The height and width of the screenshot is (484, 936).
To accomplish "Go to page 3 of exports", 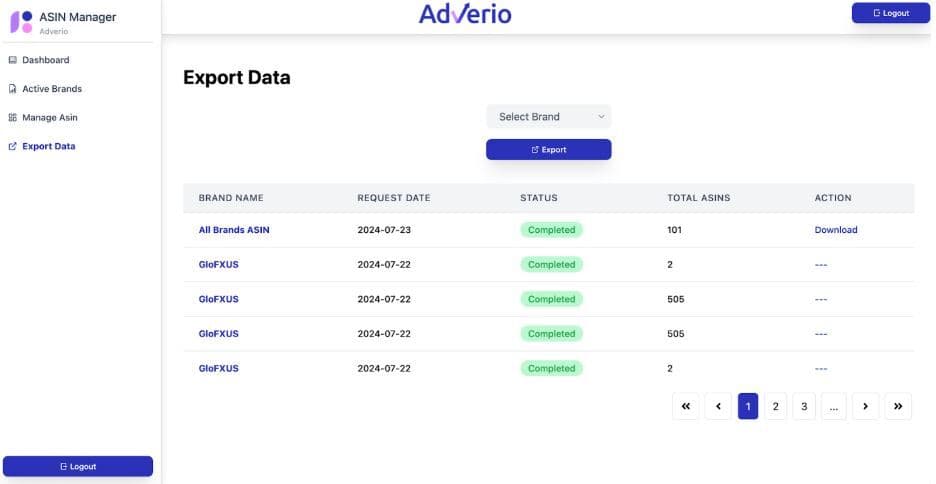I will click(804, 406).
